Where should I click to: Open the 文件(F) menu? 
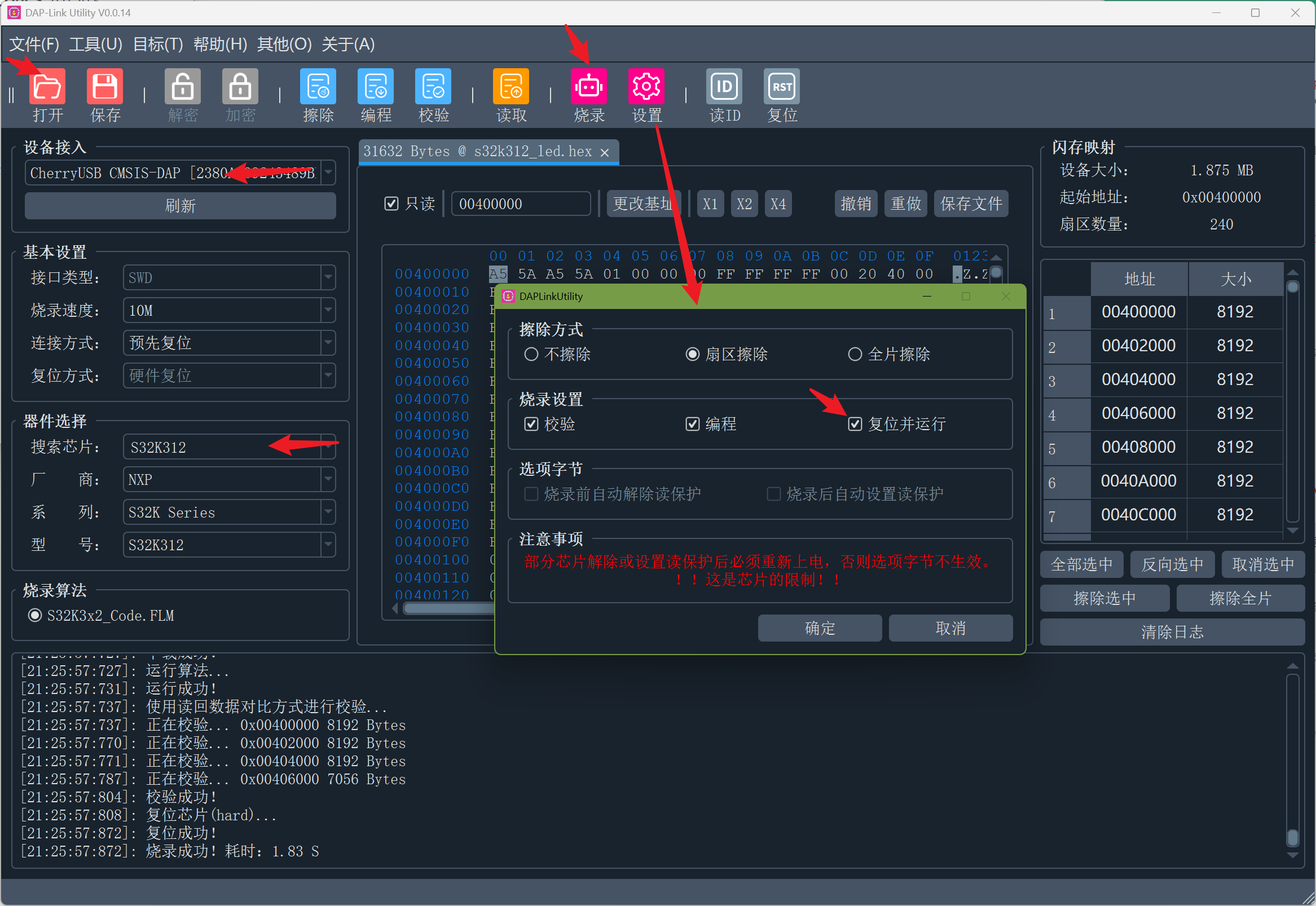coord(34,45)
